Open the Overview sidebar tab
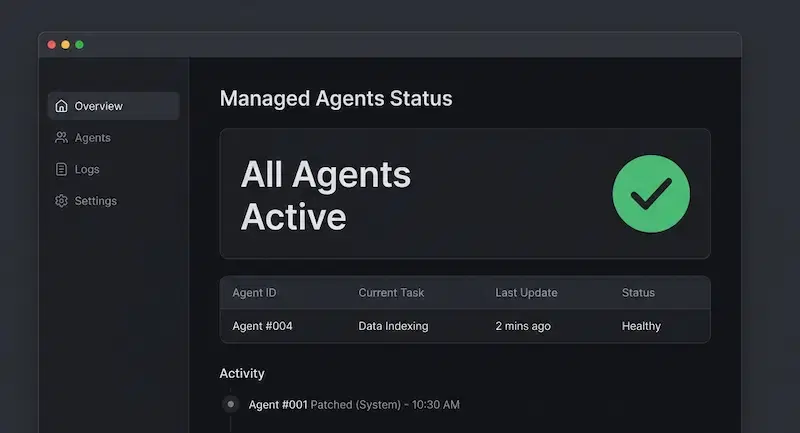Image resolution: width=800 pixels, height=433 pixels. [98, 106]
